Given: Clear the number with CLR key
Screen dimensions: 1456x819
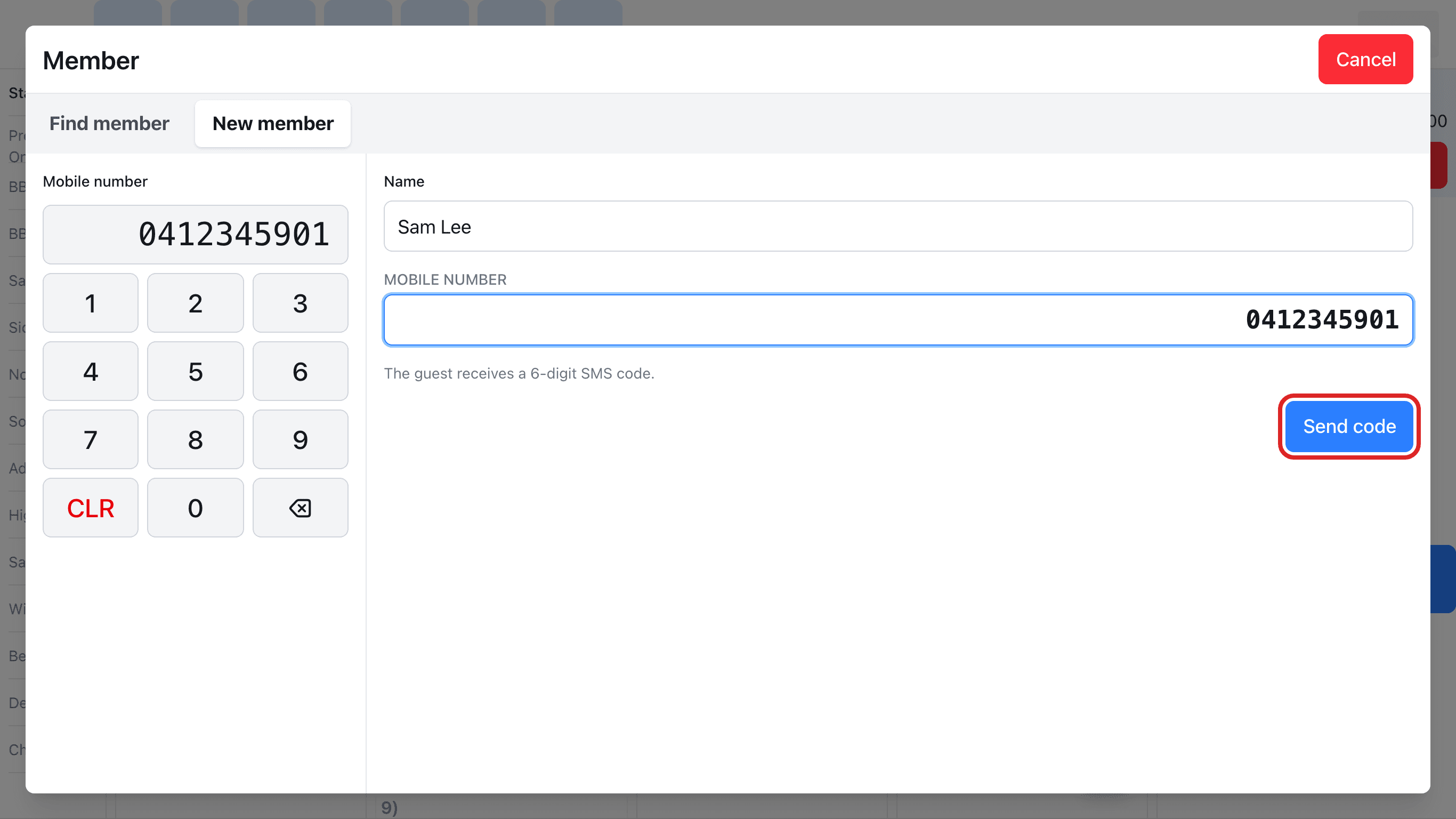Looking at the screenshot, I should 91,508.
